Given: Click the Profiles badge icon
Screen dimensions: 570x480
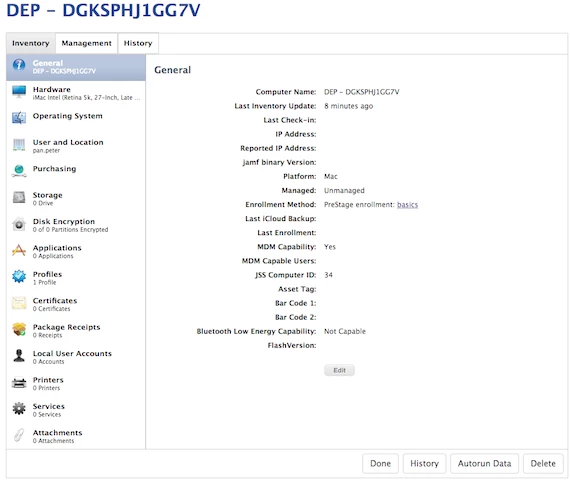Looking at the screenshot, I should [19, 276].
